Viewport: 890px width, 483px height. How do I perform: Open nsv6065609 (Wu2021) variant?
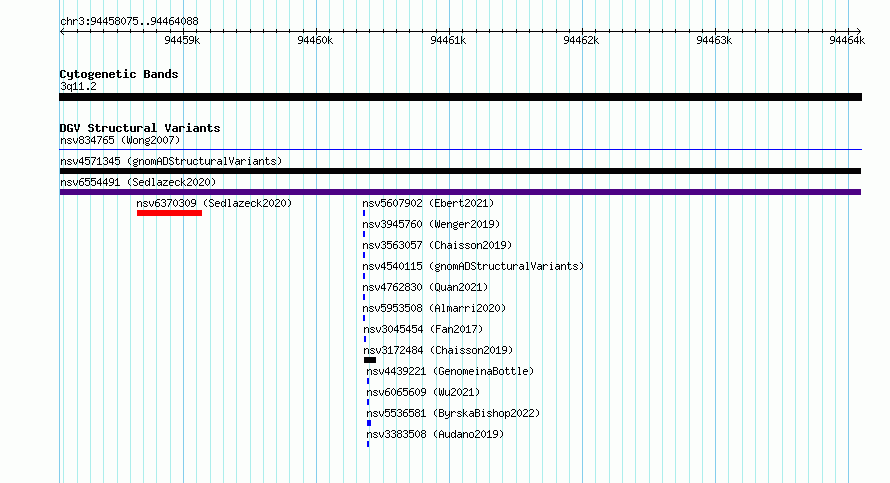(x=423, y=392)
